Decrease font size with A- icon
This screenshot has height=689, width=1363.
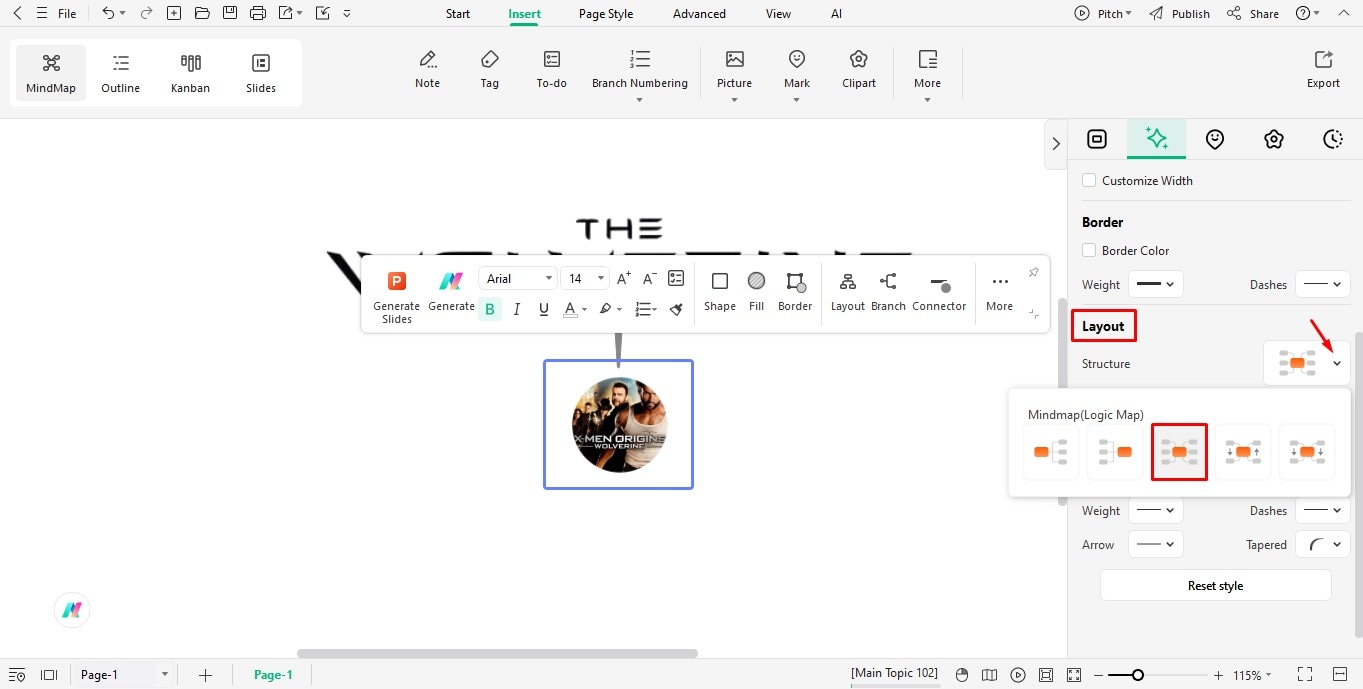click(x=649, y=279)
